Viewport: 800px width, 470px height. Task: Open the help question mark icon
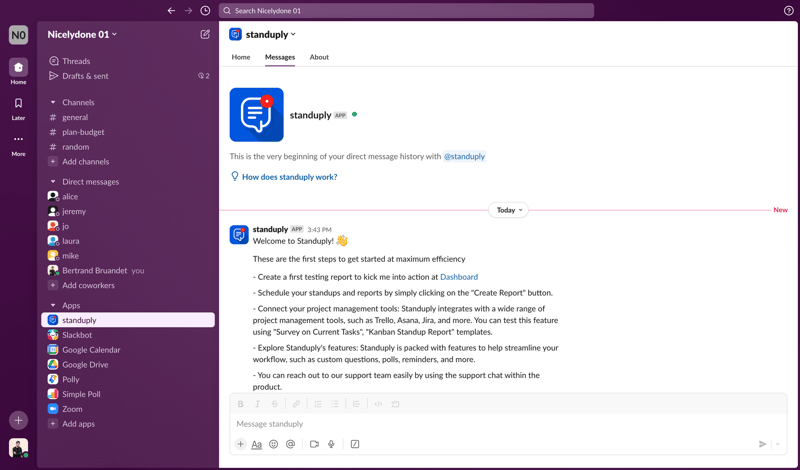[x=788, y=11]
